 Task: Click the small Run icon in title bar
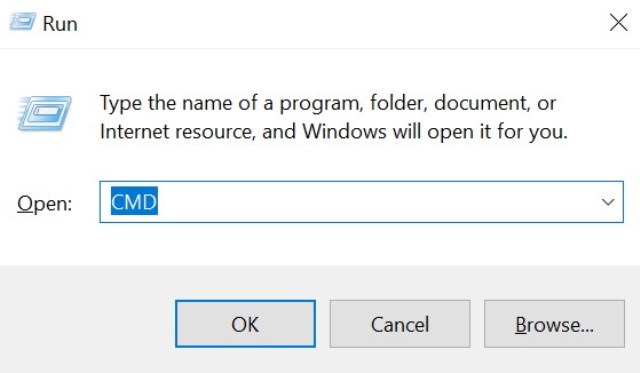pyautogui.click(x=22, y=22)
